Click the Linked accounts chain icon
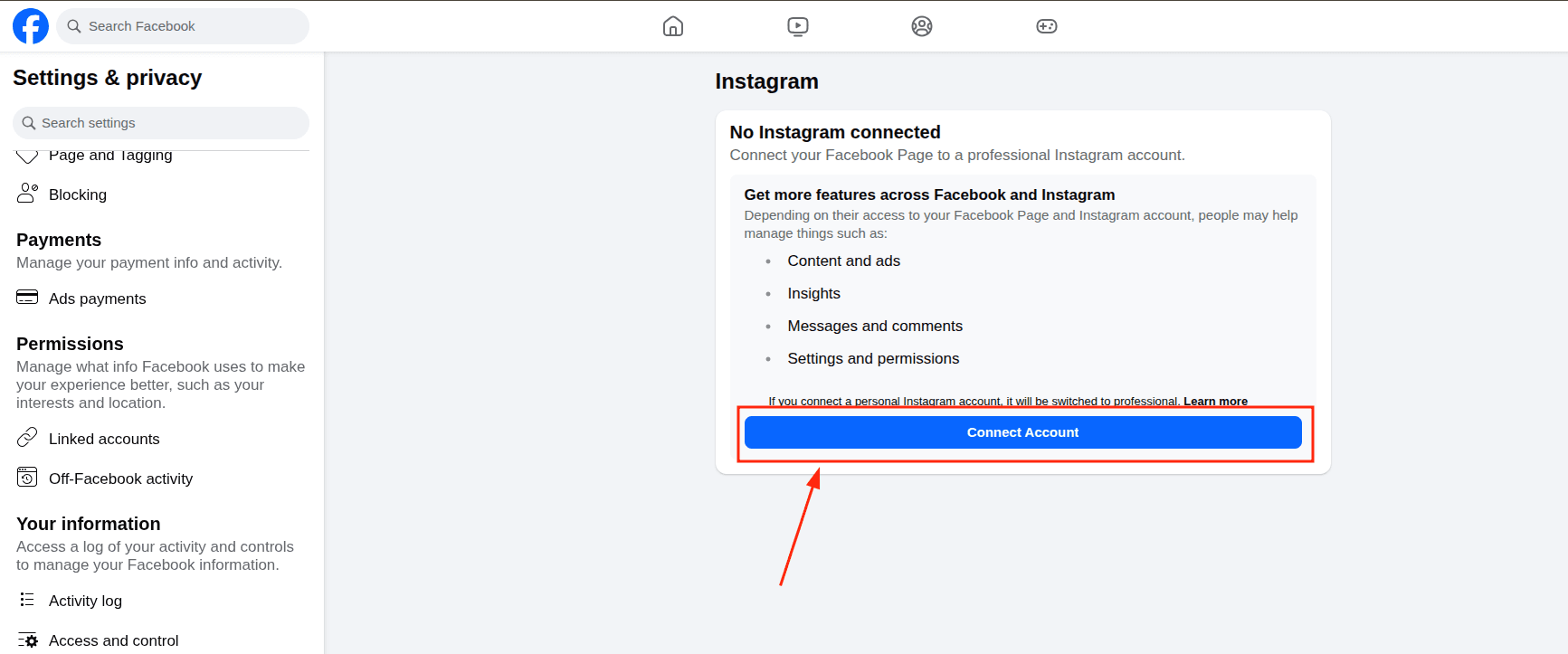The image size is (1568, 654). click(x=27, y=438)
